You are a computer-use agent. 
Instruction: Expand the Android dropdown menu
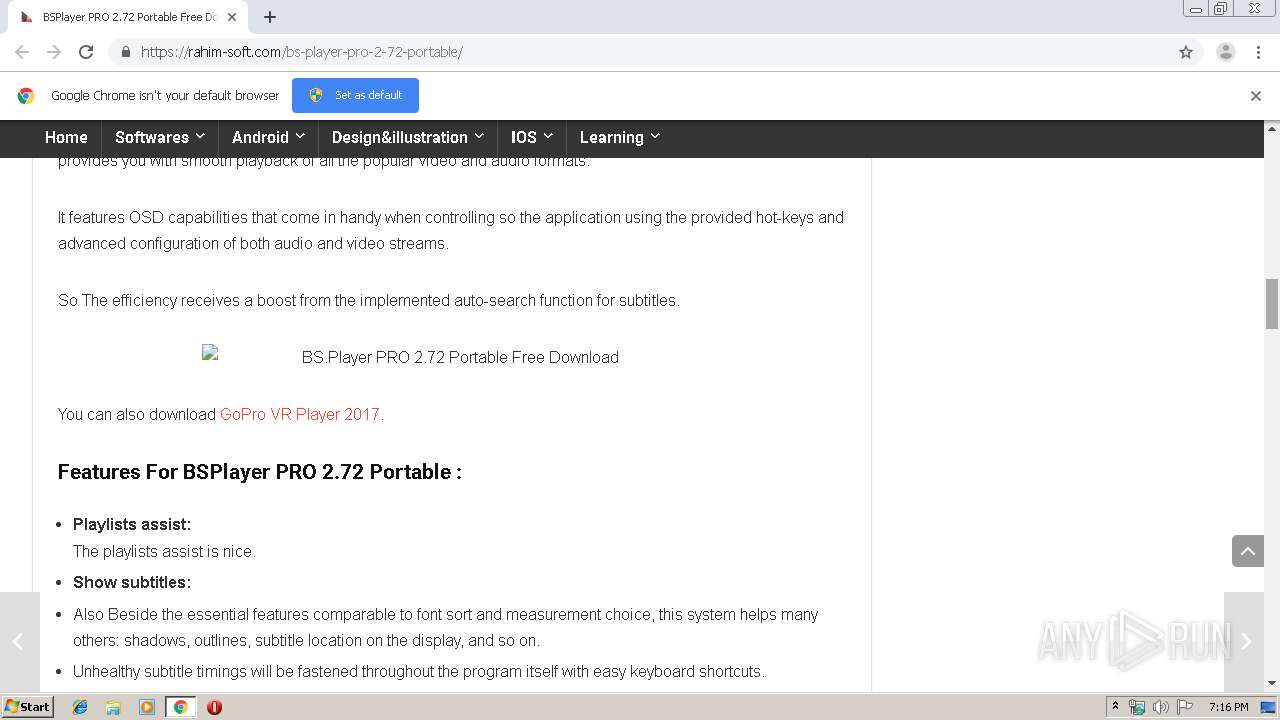coord(268,137)
